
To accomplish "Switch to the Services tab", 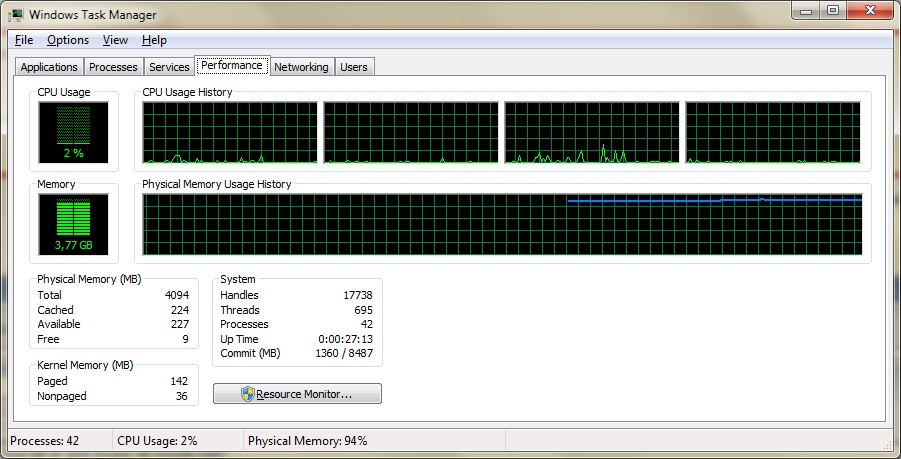I will [x=169, y=67].
